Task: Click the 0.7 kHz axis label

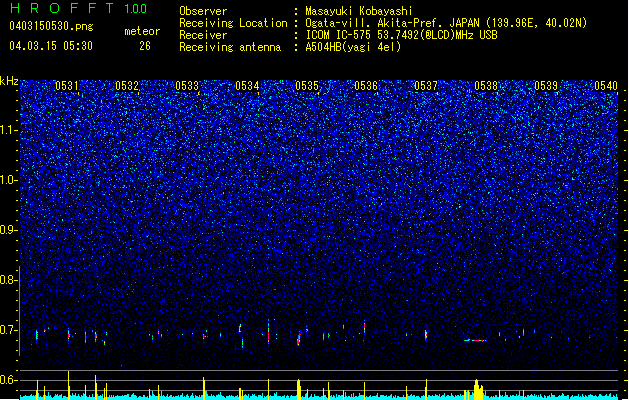Action: [x=8, y=330]
